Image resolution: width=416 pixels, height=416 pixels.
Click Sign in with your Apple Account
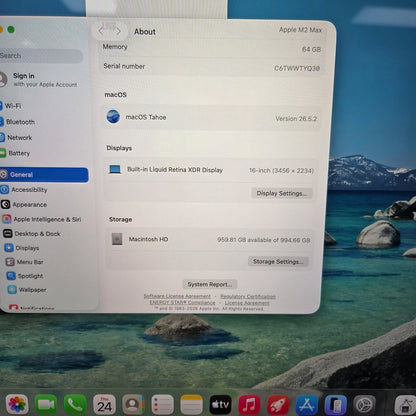(x=39, y=80)
